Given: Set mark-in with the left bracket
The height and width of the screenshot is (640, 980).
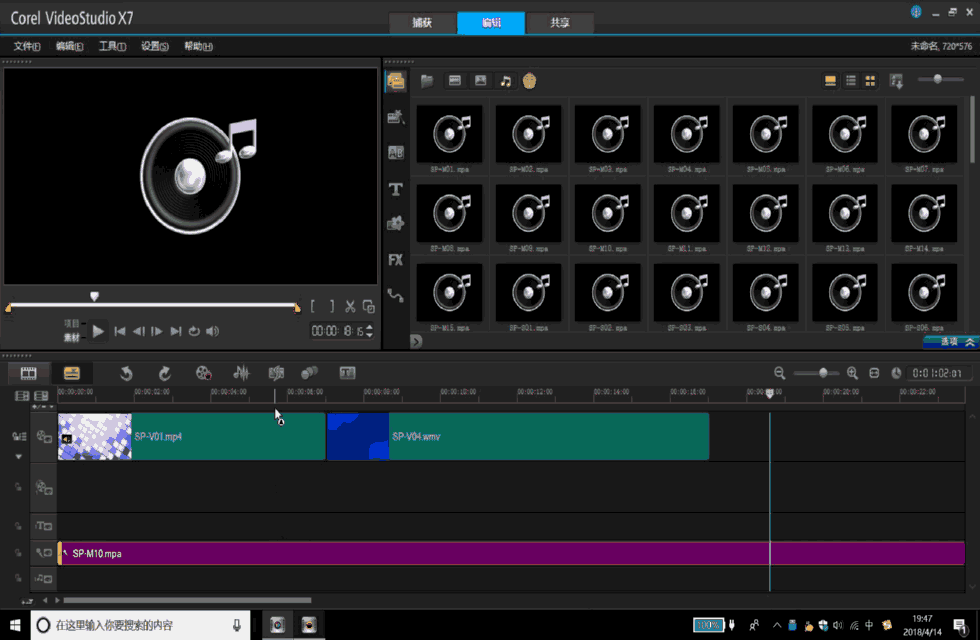Looking at the screenshot, I should (x=312, y=306).
